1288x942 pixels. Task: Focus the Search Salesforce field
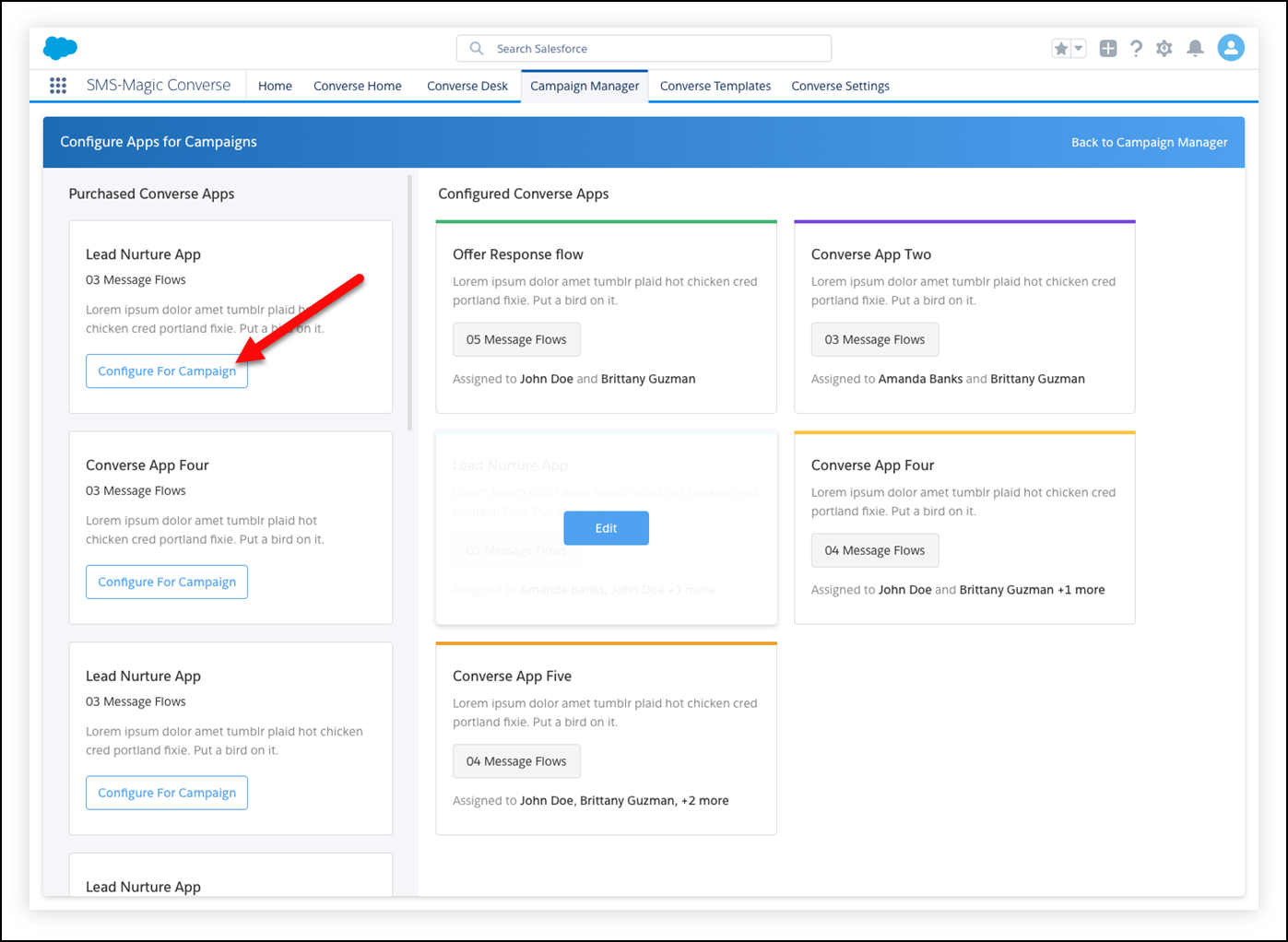(644, 48)
